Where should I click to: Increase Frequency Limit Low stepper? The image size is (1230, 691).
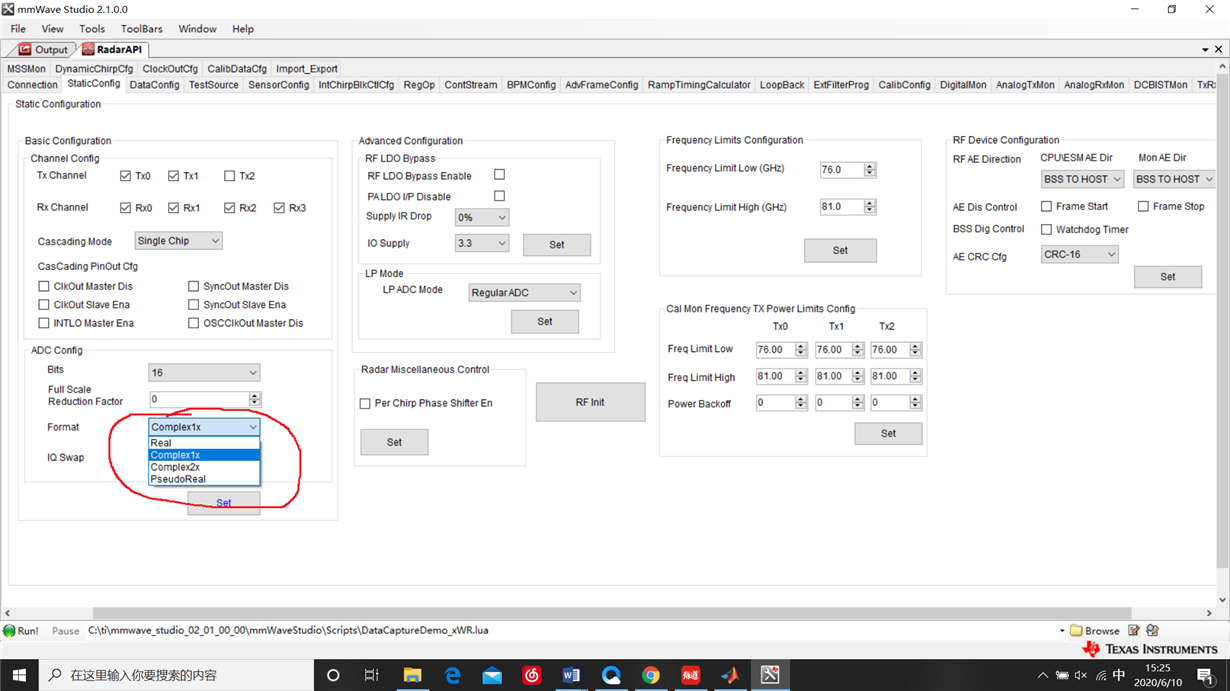click(x=870, y=167)
